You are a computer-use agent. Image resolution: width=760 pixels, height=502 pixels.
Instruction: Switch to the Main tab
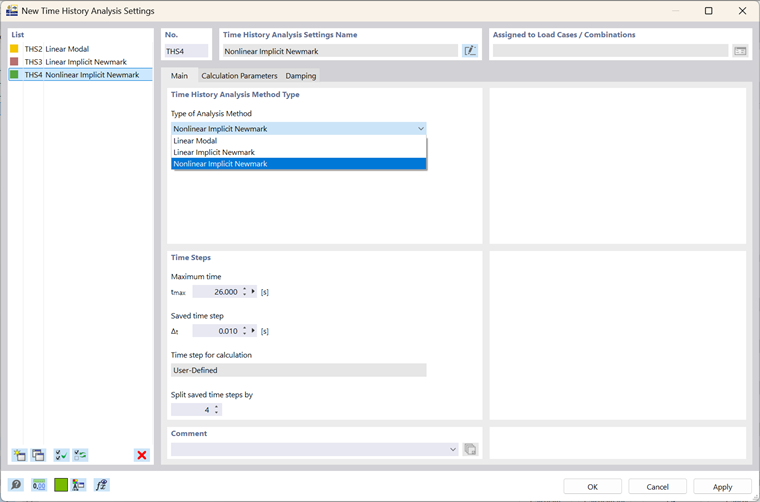179,76
